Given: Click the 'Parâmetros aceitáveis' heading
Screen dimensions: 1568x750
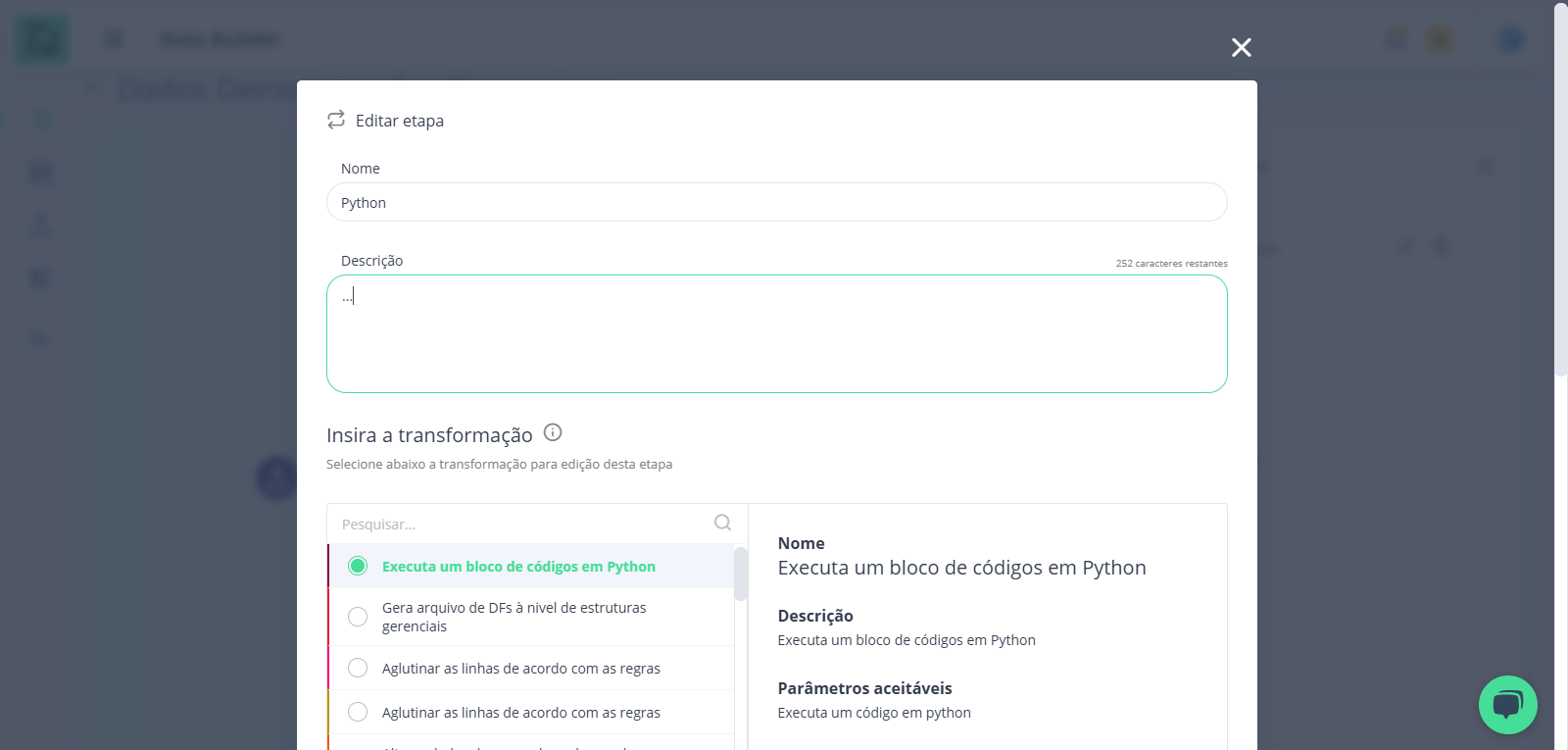Looking at the screenshot, I should (x=864, y=688).
